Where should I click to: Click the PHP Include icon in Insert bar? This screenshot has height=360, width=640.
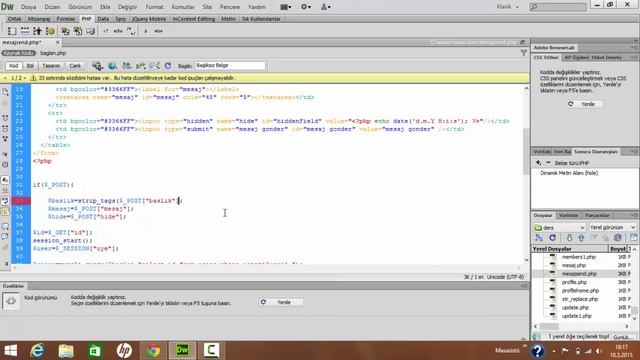[65, 31]
